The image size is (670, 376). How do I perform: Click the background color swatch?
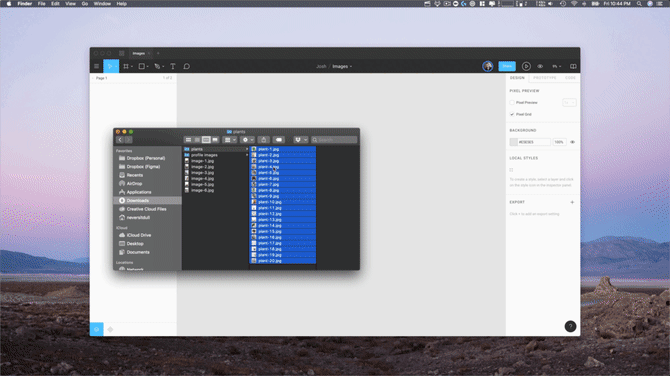tap(513, 142)
